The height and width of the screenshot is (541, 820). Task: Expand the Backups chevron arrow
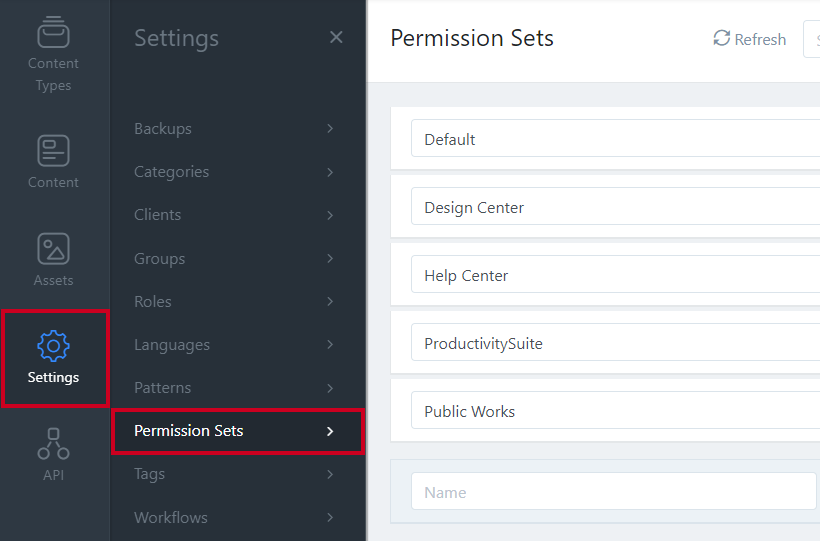coord(330,129)
